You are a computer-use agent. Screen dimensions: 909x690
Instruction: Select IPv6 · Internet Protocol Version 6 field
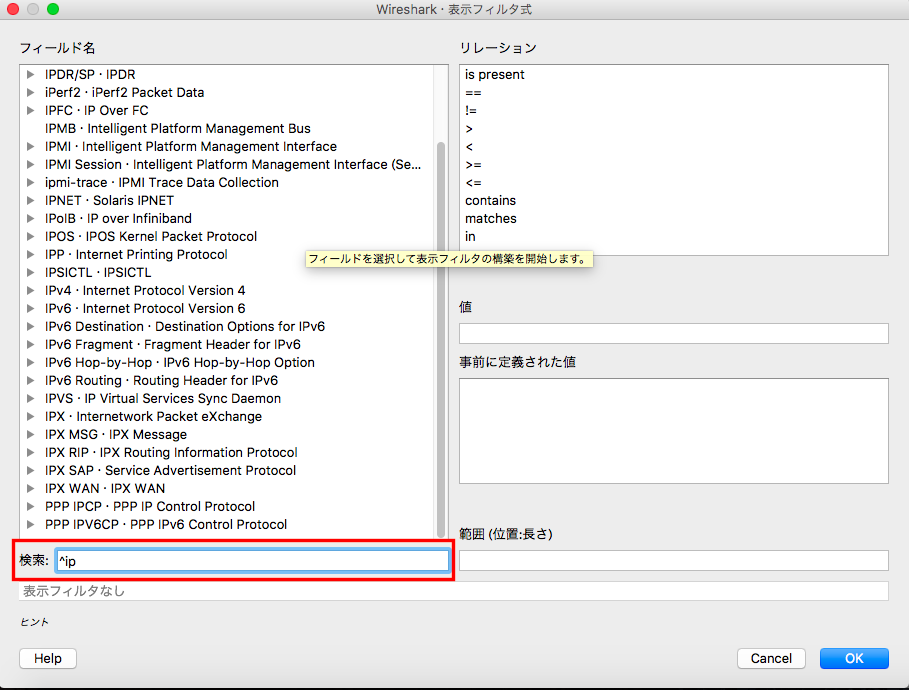(145, 308)
